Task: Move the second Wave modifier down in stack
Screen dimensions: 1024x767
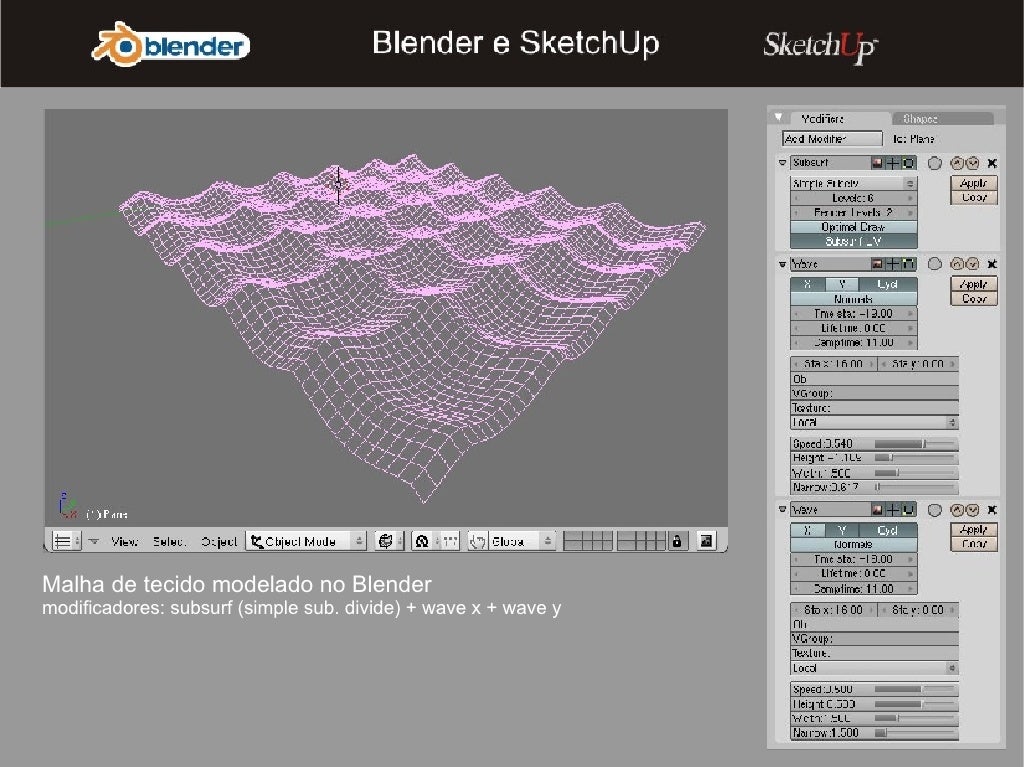Action: point(972,510)
